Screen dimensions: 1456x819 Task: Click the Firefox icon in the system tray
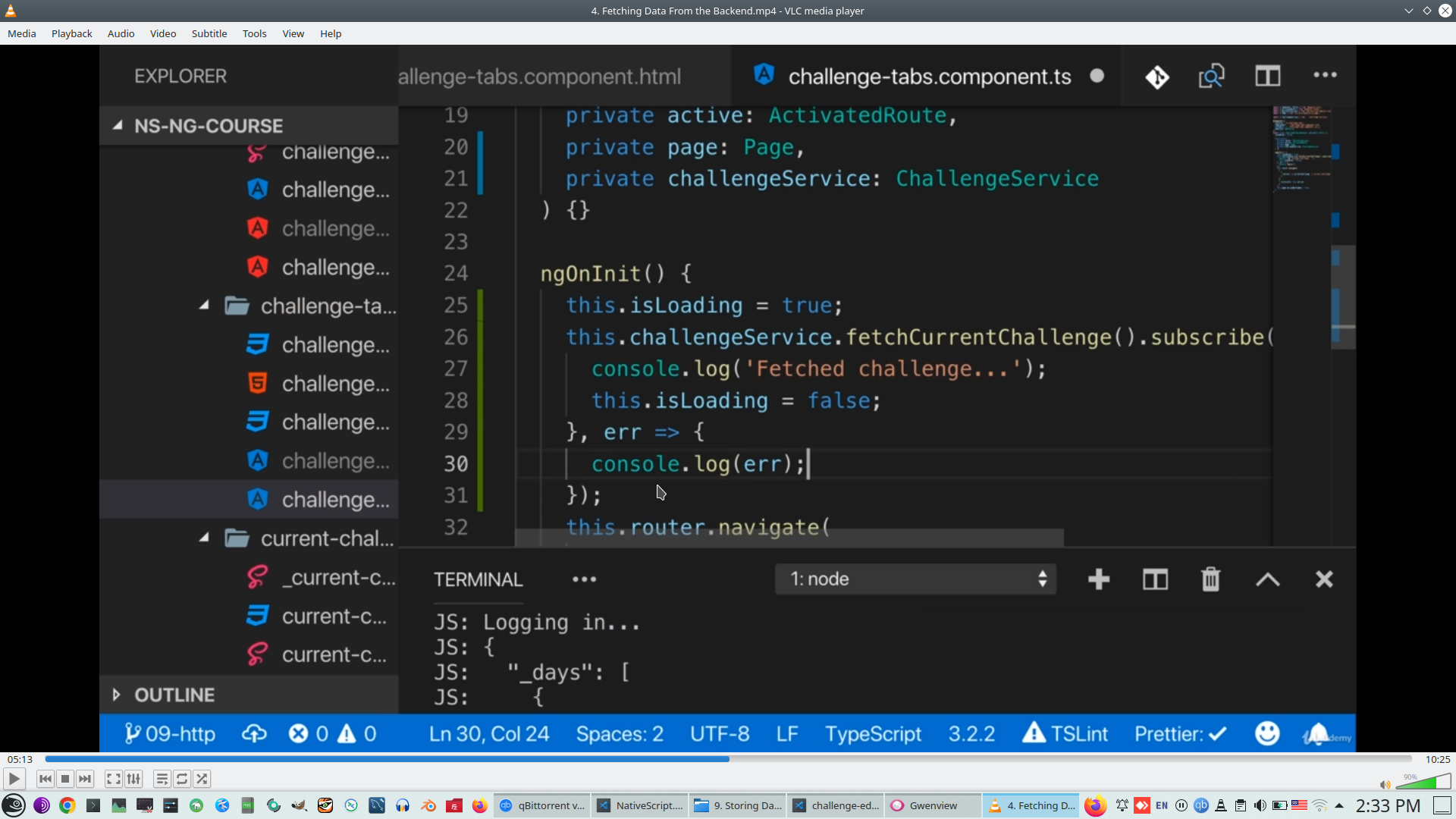click(x=1094, y=805)
